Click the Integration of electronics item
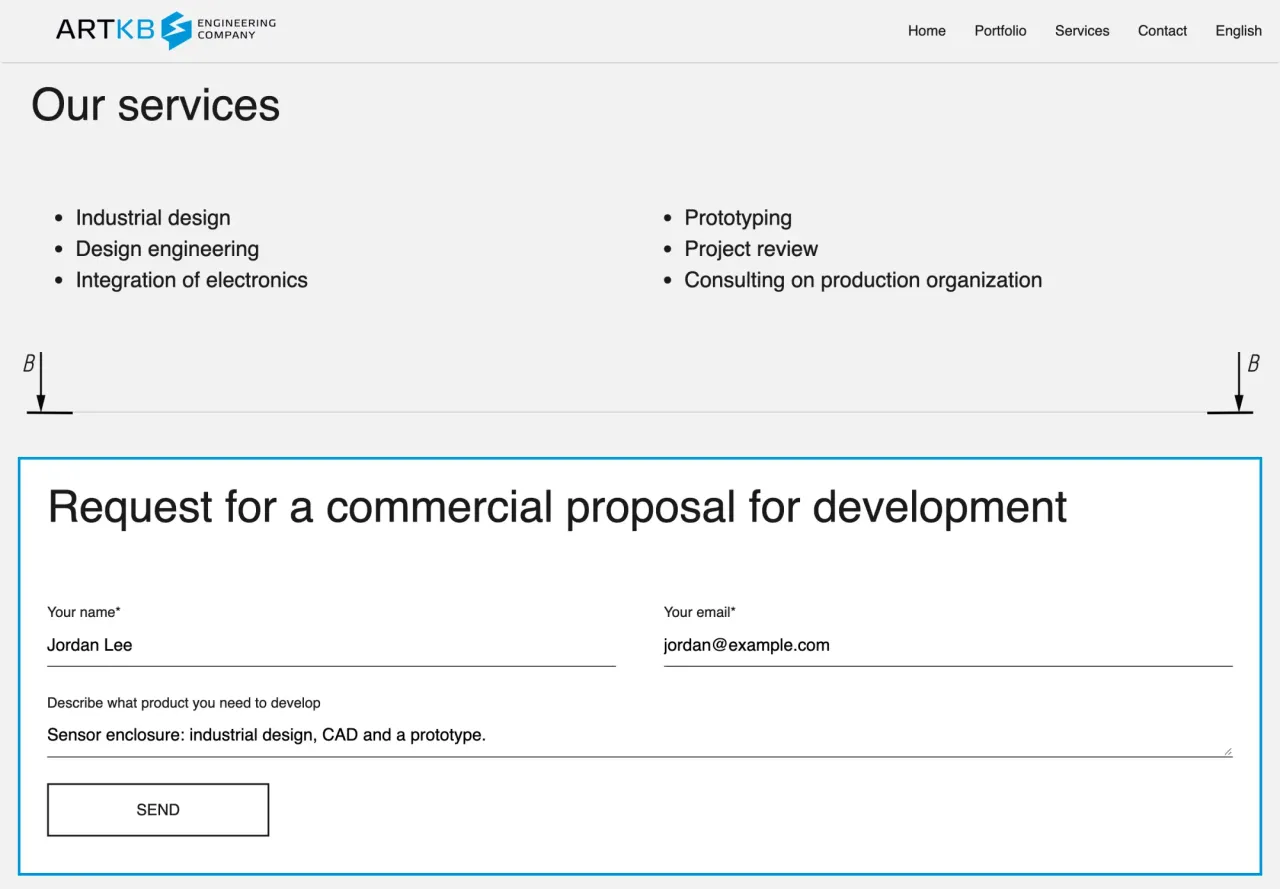 pyautogui.click(x=192, y=280)
